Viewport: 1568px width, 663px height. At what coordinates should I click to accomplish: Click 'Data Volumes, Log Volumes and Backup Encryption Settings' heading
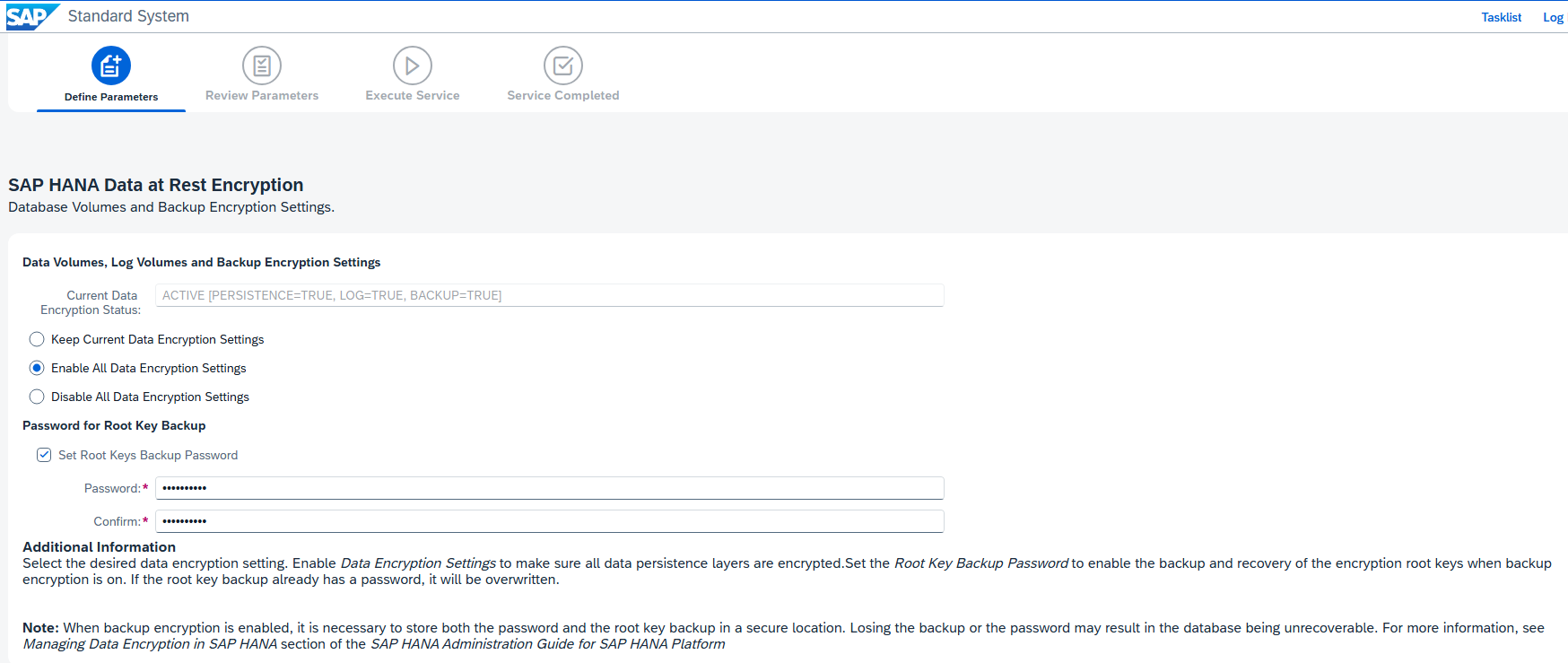(x=202, y=262)
